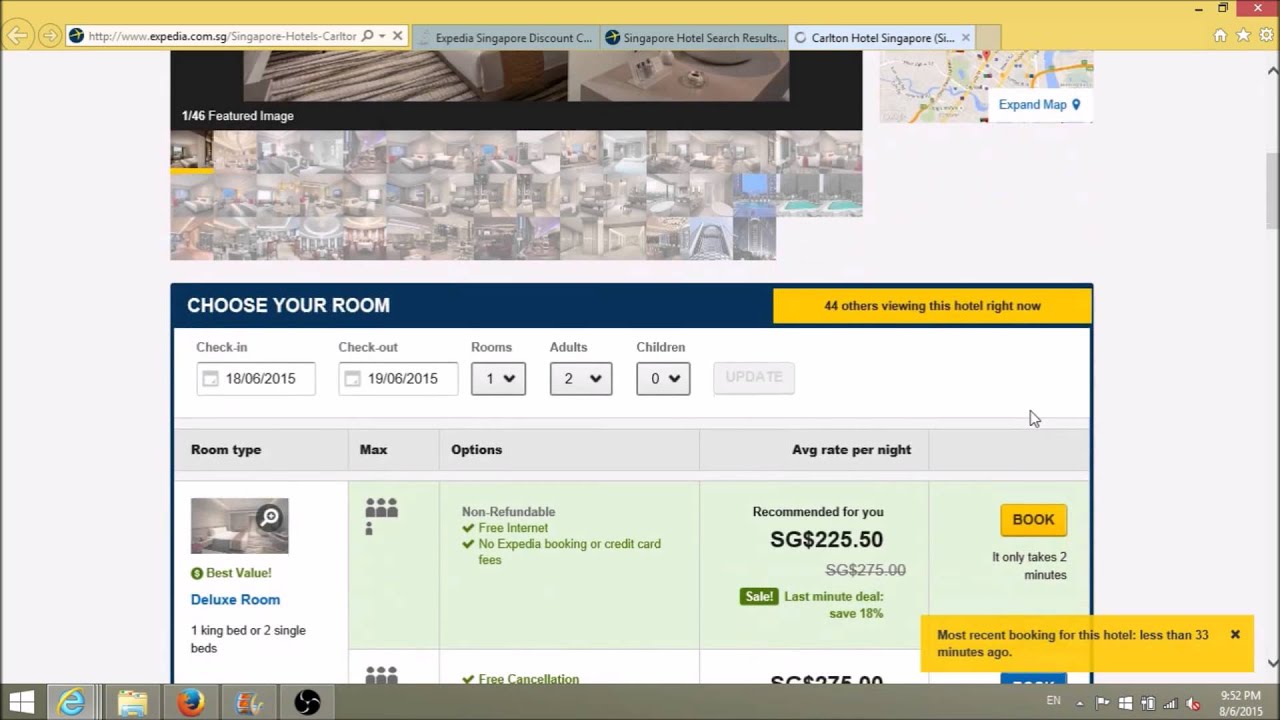Open Internet Explorer from the taskbar
1280x720 pixels.
[72, 703]
